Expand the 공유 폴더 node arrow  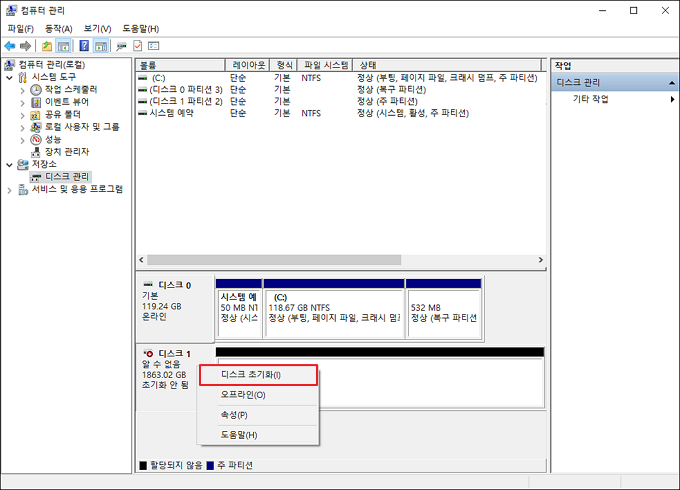(x=23, y=115)
